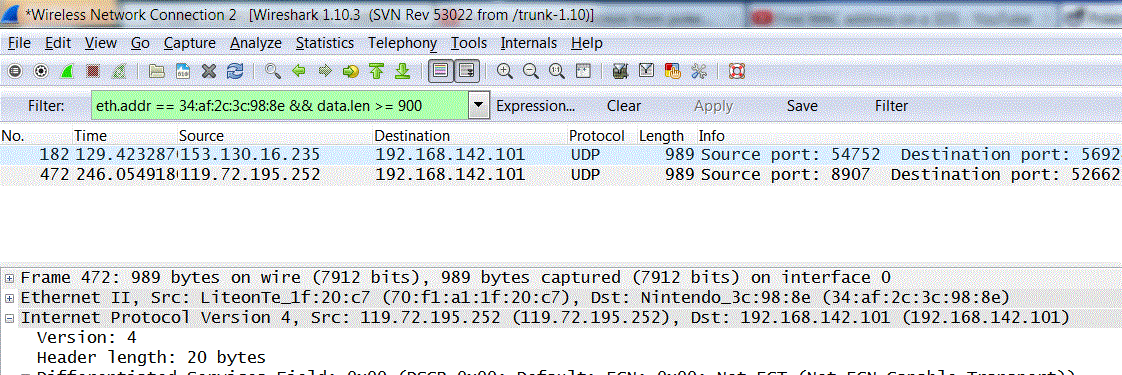The image size is (1122, 375).
Task: Open the Help menu
Action: [x=587, y=43]
